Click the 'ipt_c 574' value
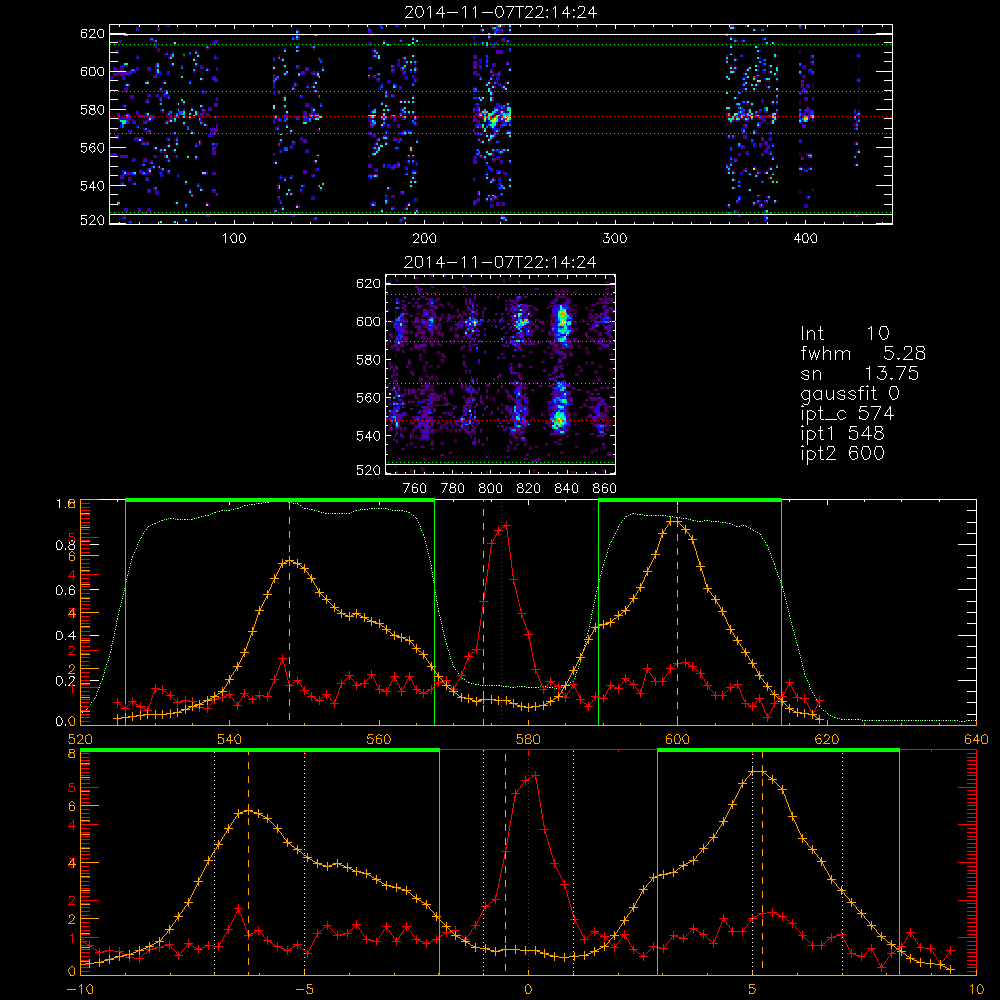The image size is (1000, 1000). pos(847,414)
